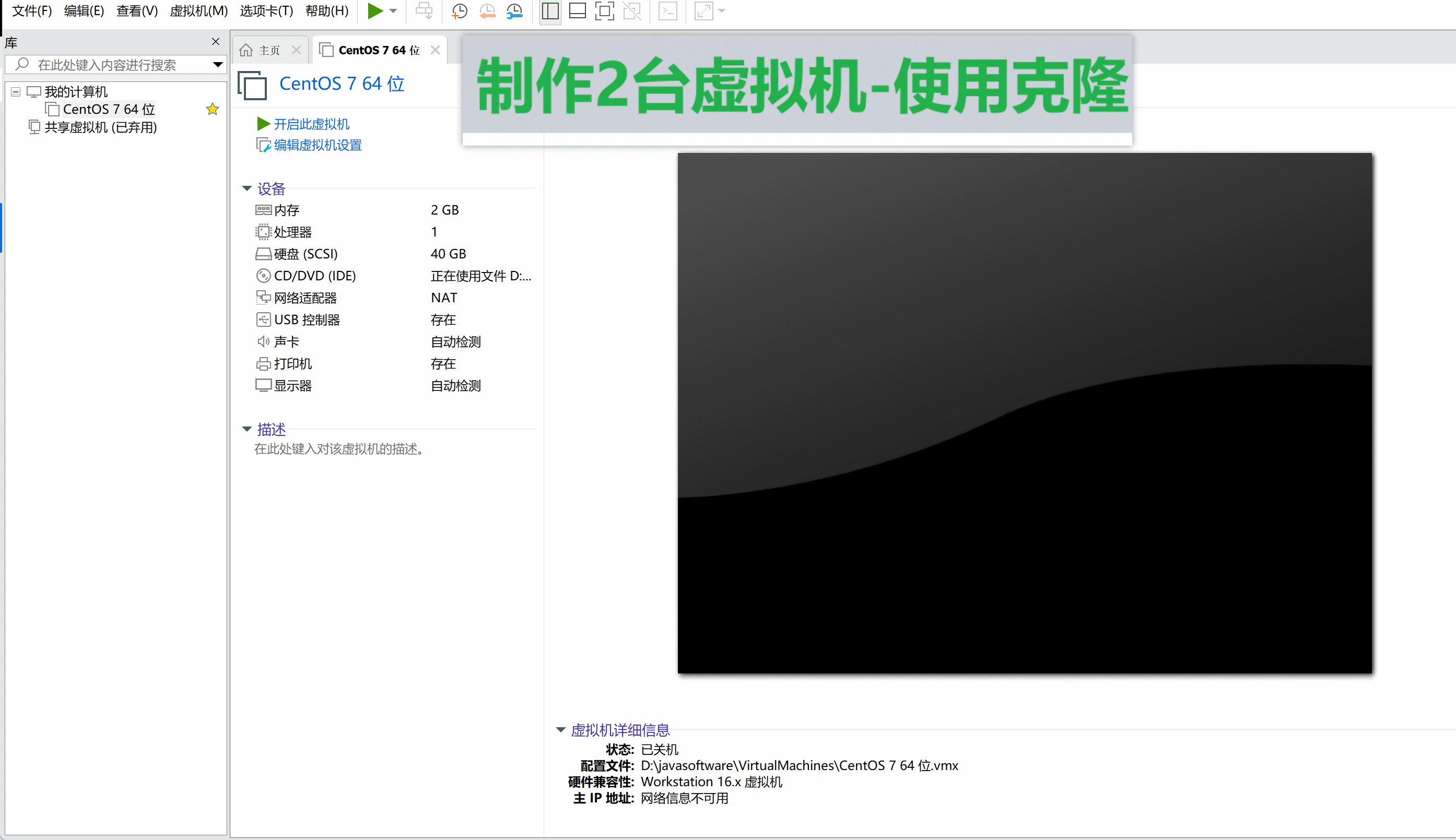
Task: Click the library search input field
Action: pos(115,65)
